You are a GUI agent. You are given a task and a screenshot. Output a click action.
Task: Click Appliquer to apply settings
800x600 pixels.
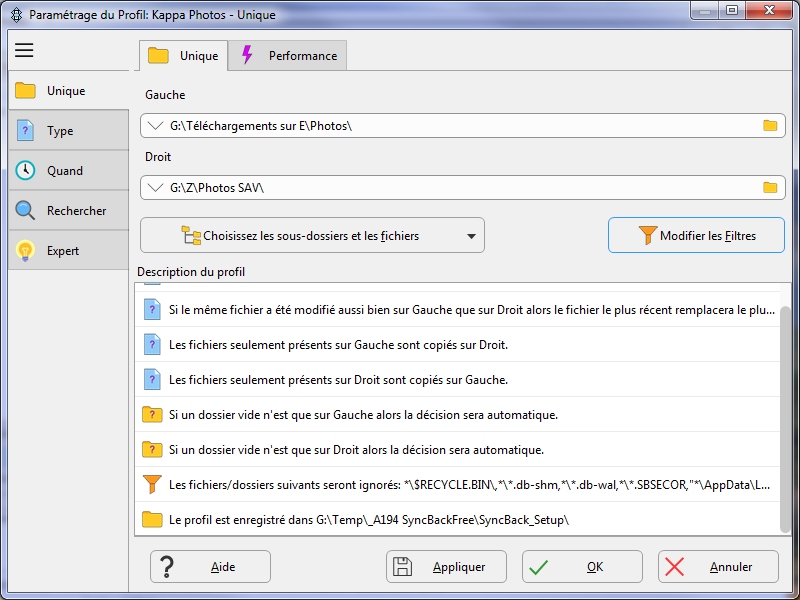(x=446, y=566)
